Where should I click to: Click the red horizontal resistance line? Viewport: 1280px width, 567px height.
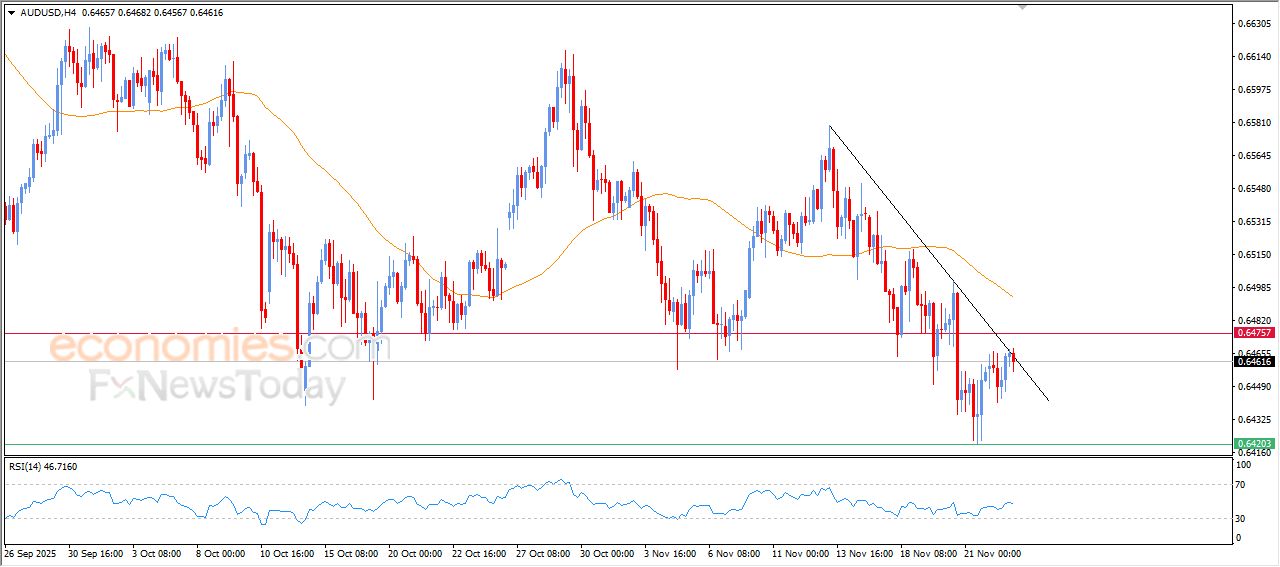point(600,332)
